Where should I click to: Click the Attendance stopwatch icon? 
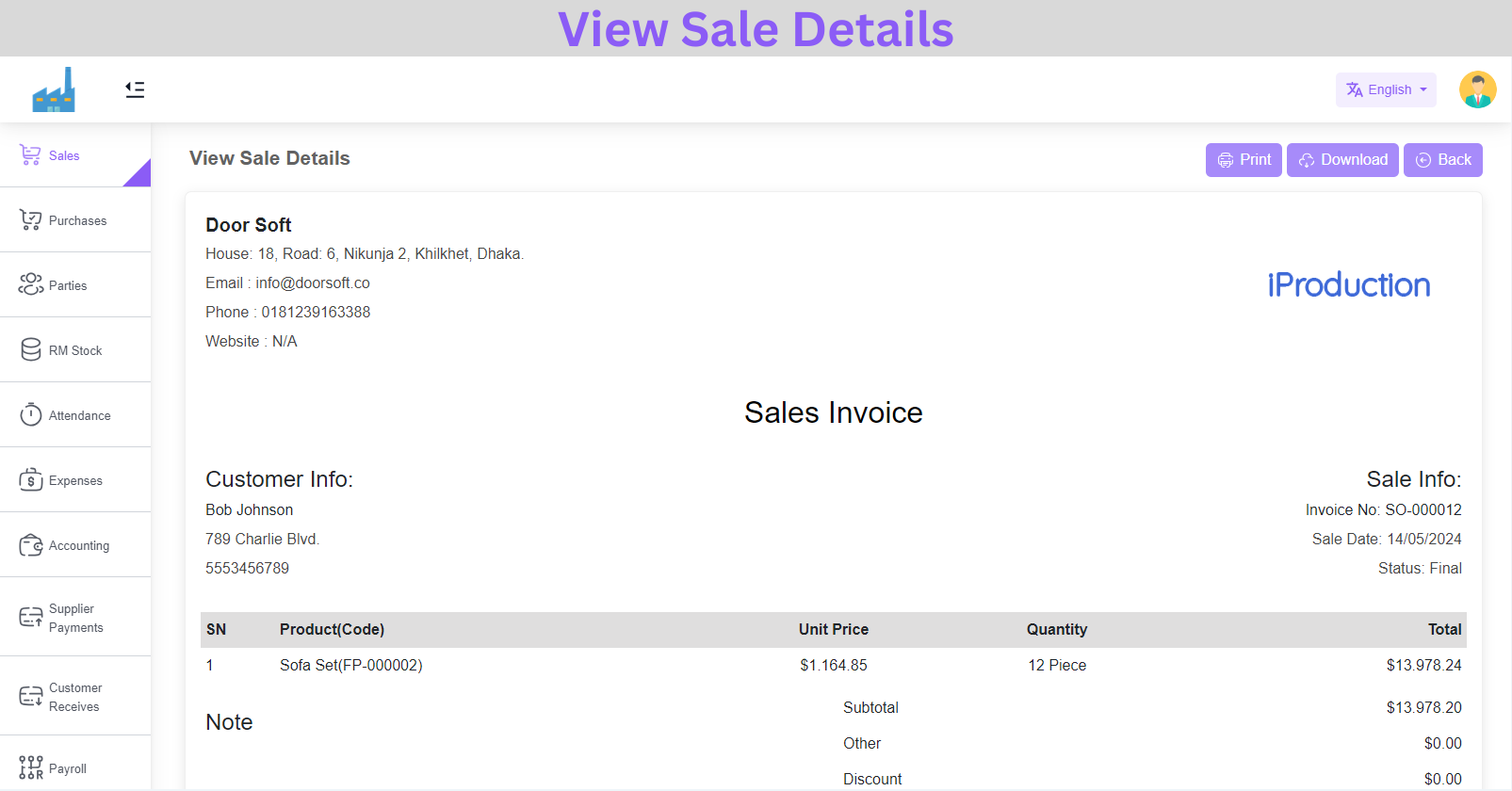click(x=30, y=415)
